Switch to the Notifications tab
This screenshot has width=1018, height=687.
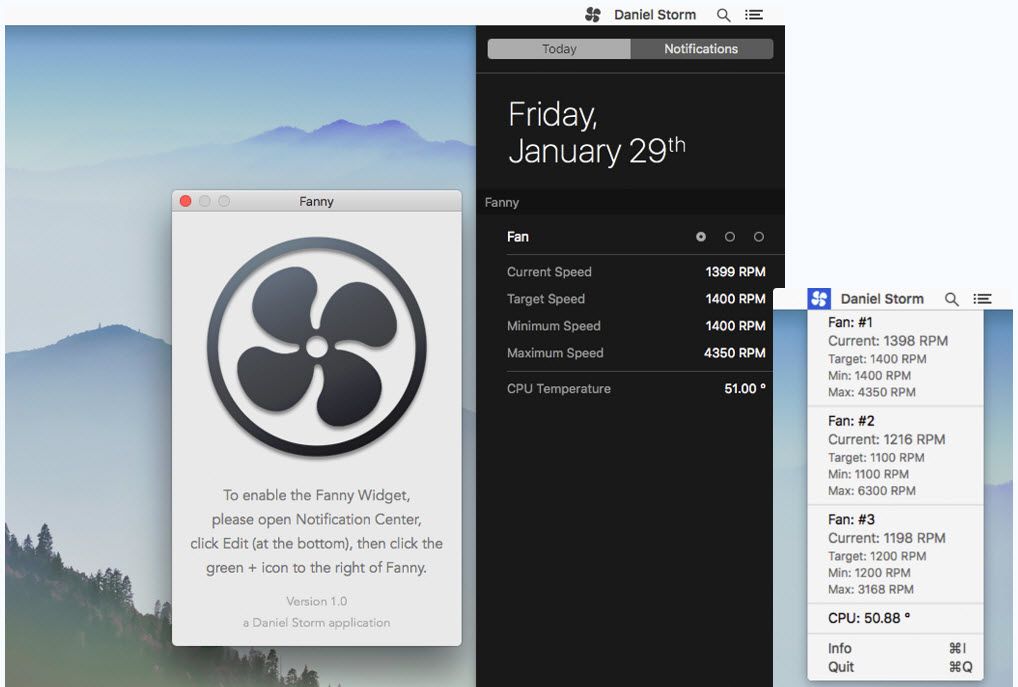point(701,49)
